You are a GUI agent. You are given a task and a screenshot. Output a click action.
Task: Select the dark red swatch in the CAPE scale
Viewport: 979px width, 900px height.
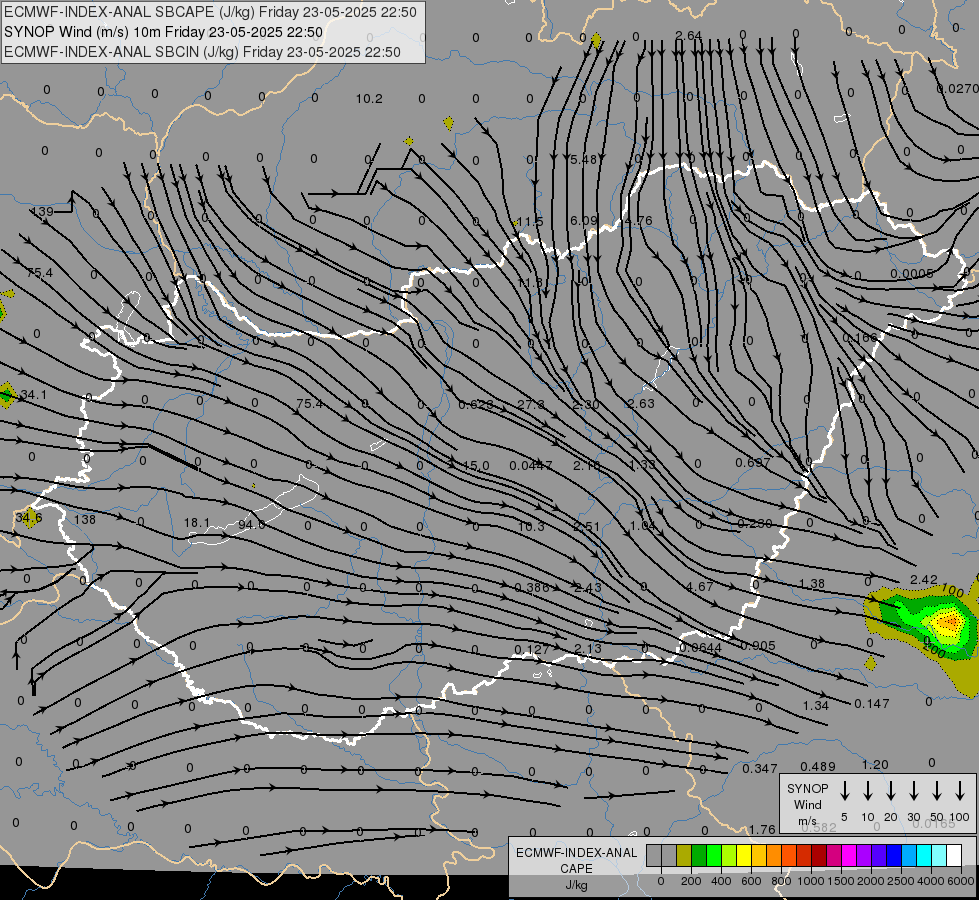[x=819, y=856]
